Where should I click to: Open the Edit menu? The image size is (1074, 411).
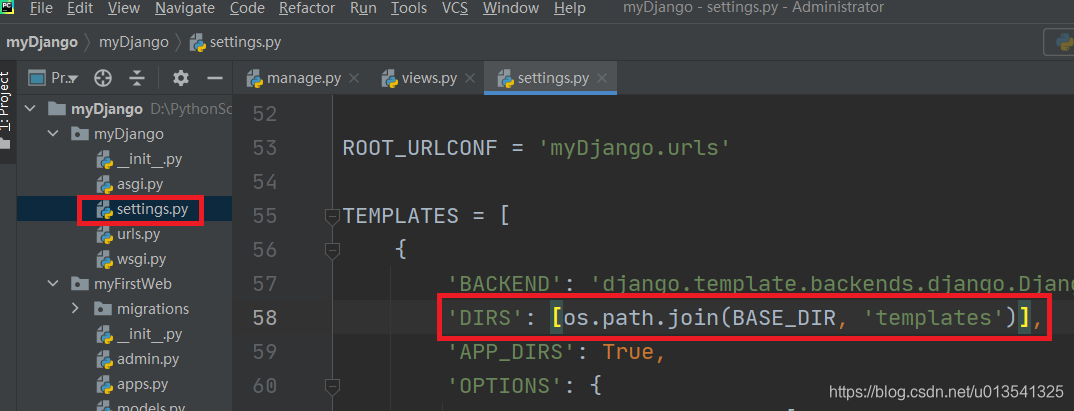tap(80, 8)
